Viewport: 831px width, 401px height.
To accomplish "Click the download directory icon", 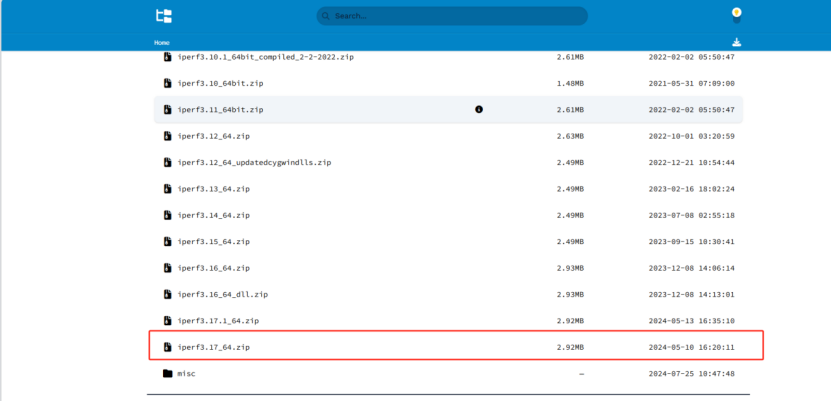I will (x=736, y=42).
